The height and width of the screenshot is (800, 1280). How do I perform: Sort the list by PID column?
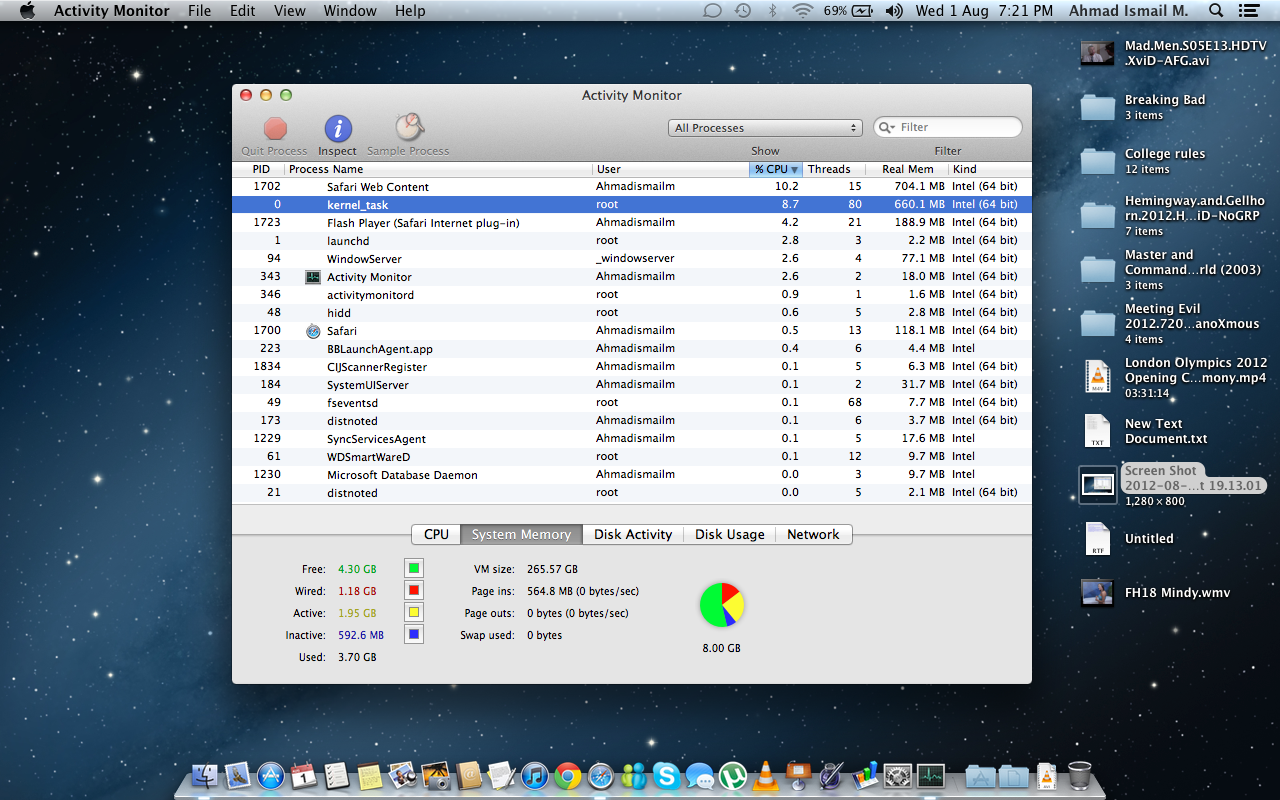click(x=260, y=169)
